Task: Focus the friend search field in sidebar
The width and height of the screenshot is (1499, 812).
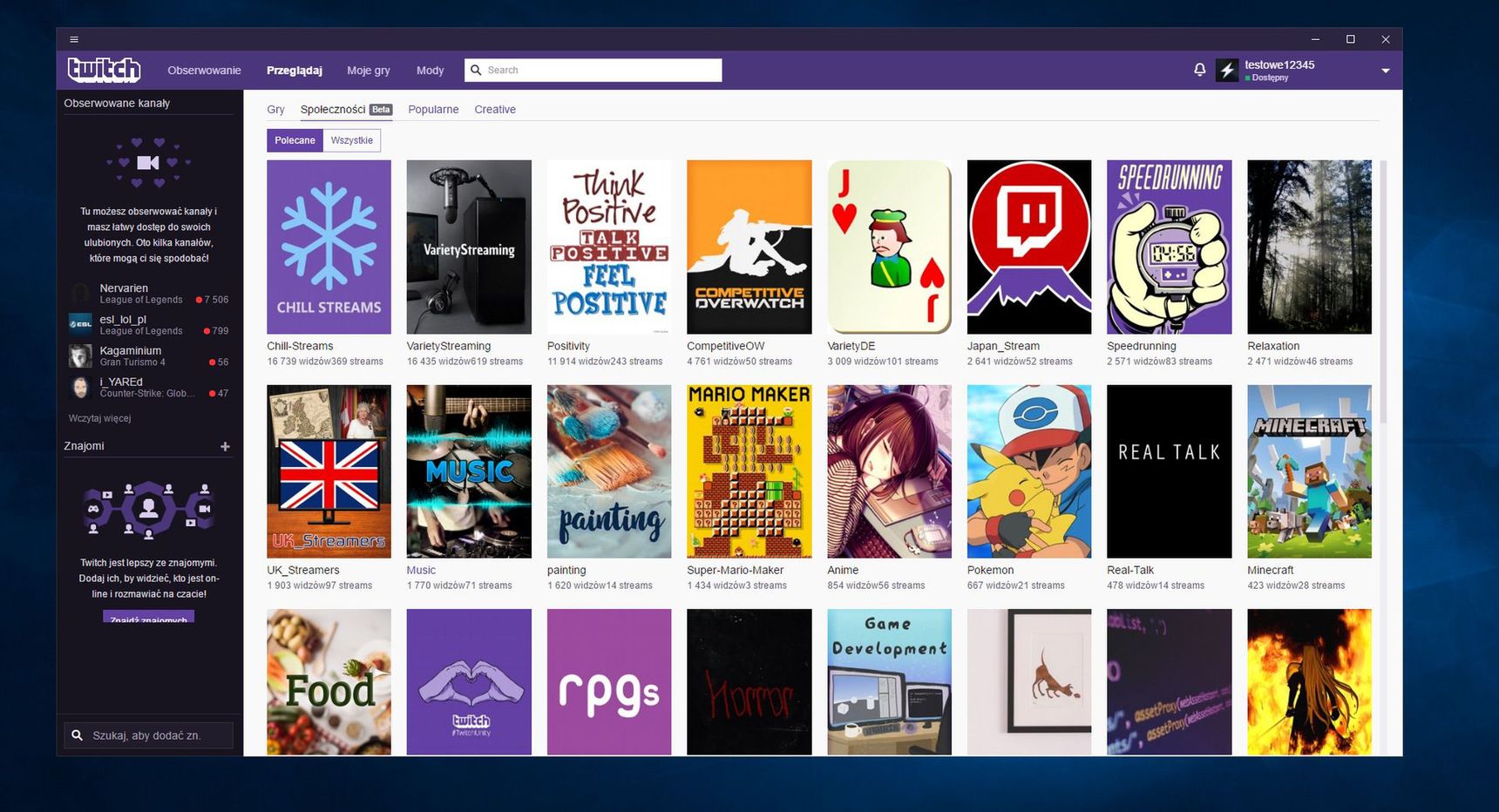Action: [148, 735]
